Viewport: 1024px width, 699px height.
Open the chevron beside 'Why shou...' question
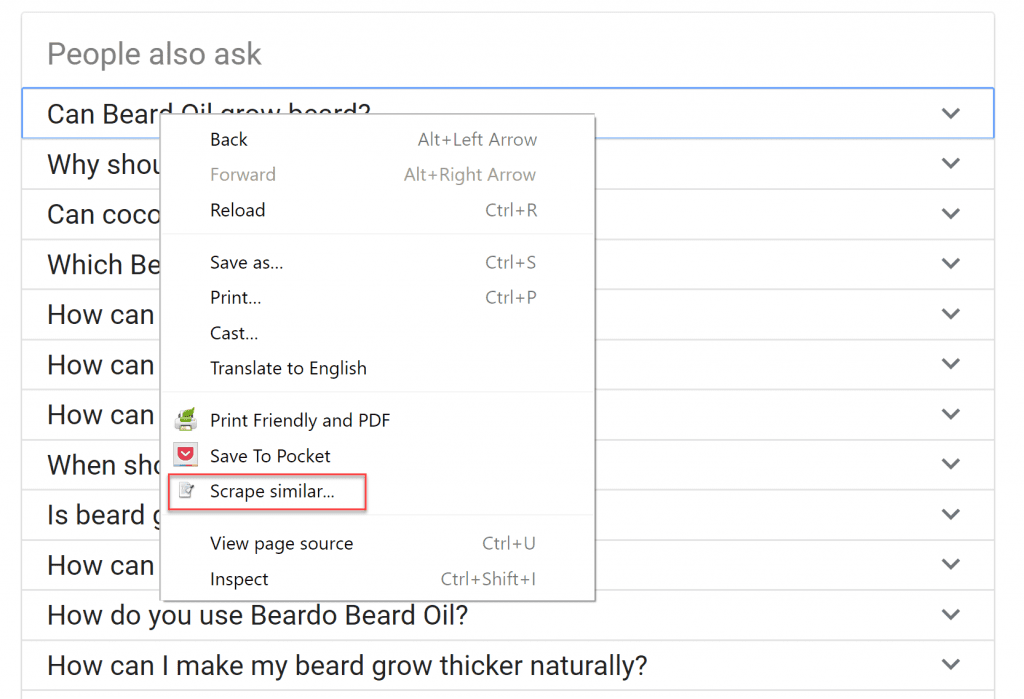pos(949,163)
